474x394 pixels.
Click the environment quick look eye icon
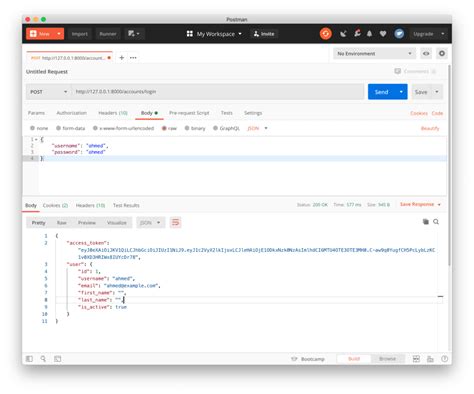426,53
